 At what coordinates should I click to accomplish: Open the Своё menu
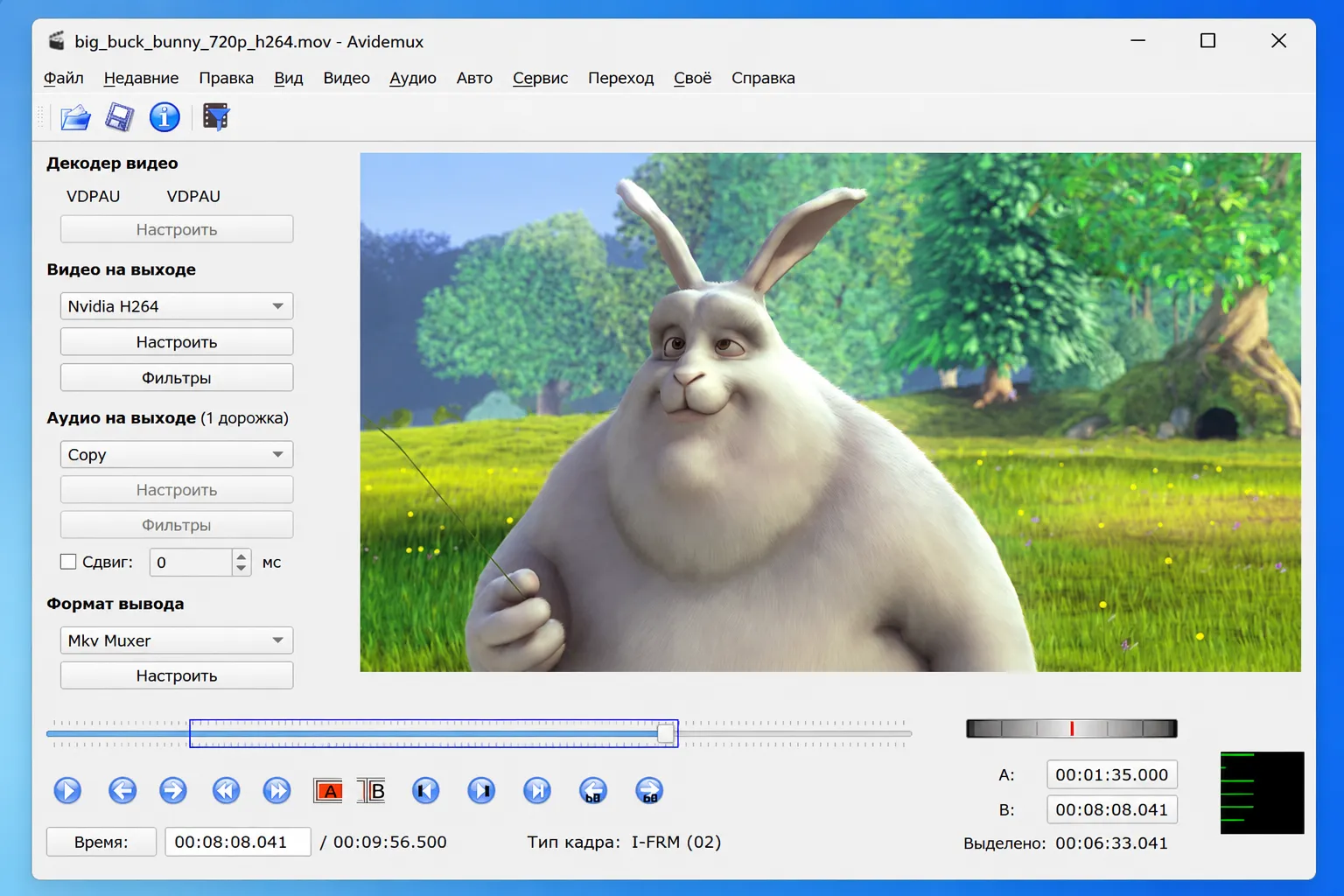(692, 78)
